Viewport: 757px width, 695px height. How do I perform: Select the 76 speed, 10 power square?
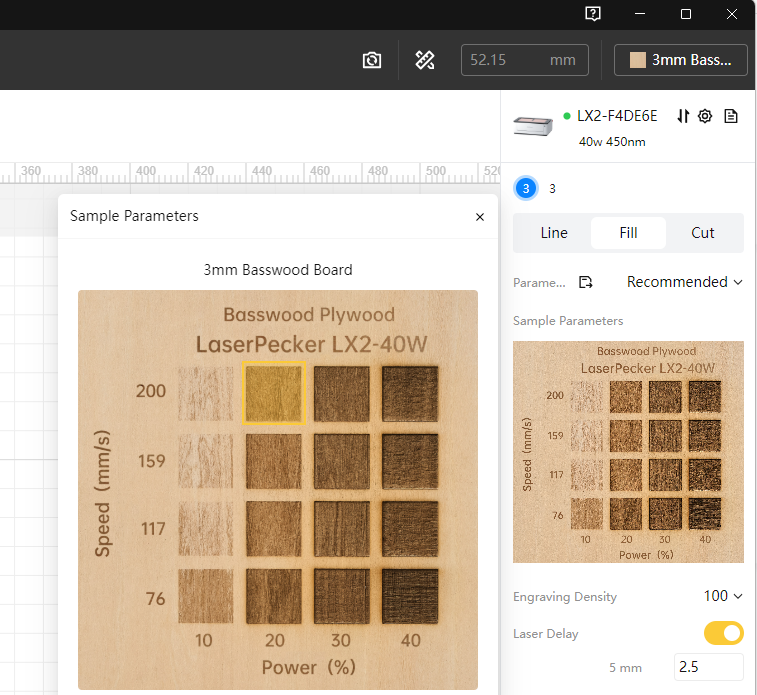[206, 597]
